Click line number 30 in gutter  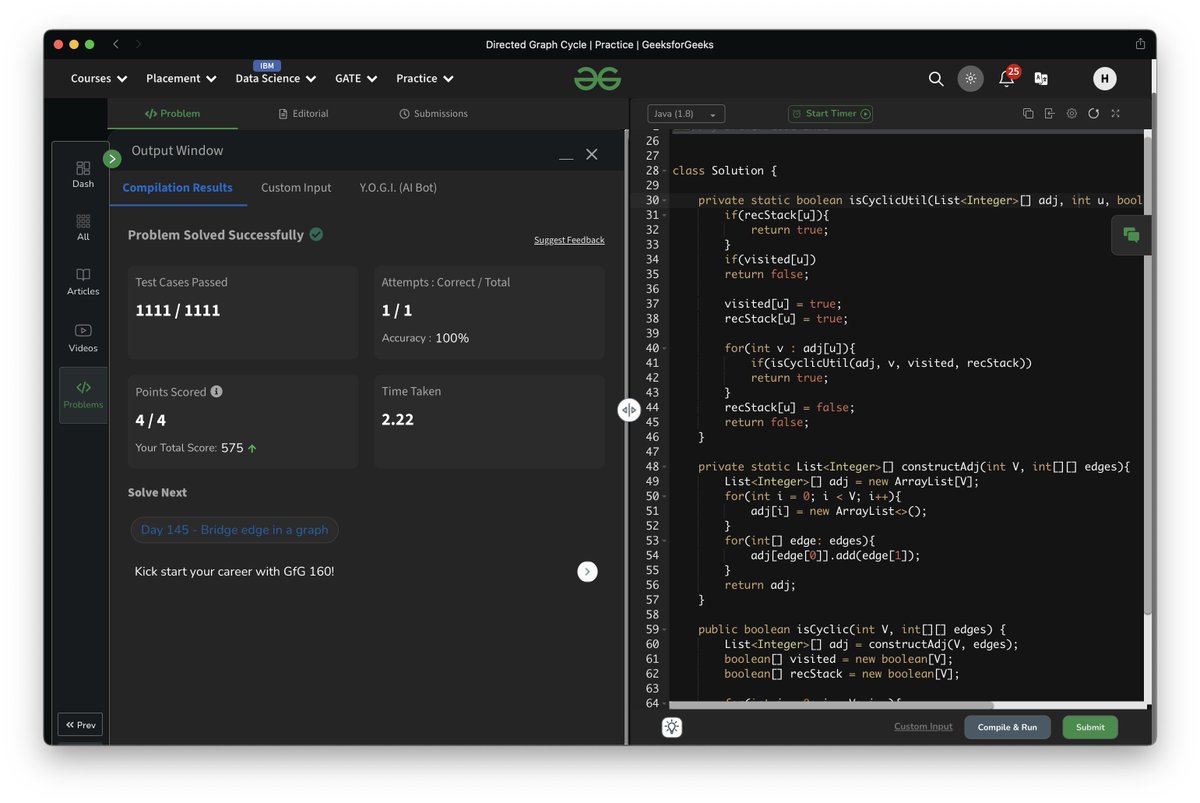point(652,200)
